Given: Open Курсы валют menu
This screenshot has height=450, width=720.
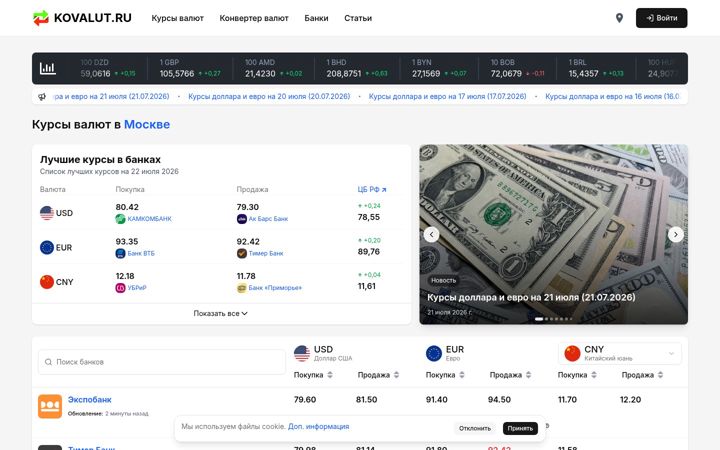Looking at the screenshot, I should (x=178, y=18).
